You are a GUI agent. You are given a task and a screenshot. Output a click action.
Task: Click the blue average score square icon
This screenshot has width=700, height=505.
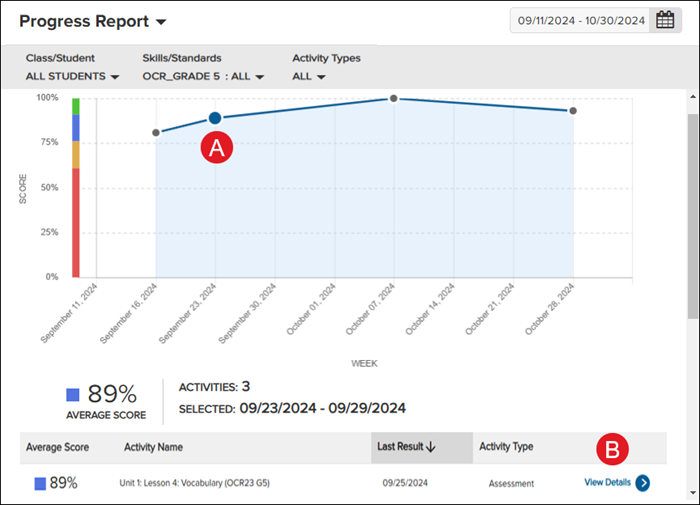[x=73, y=394]
